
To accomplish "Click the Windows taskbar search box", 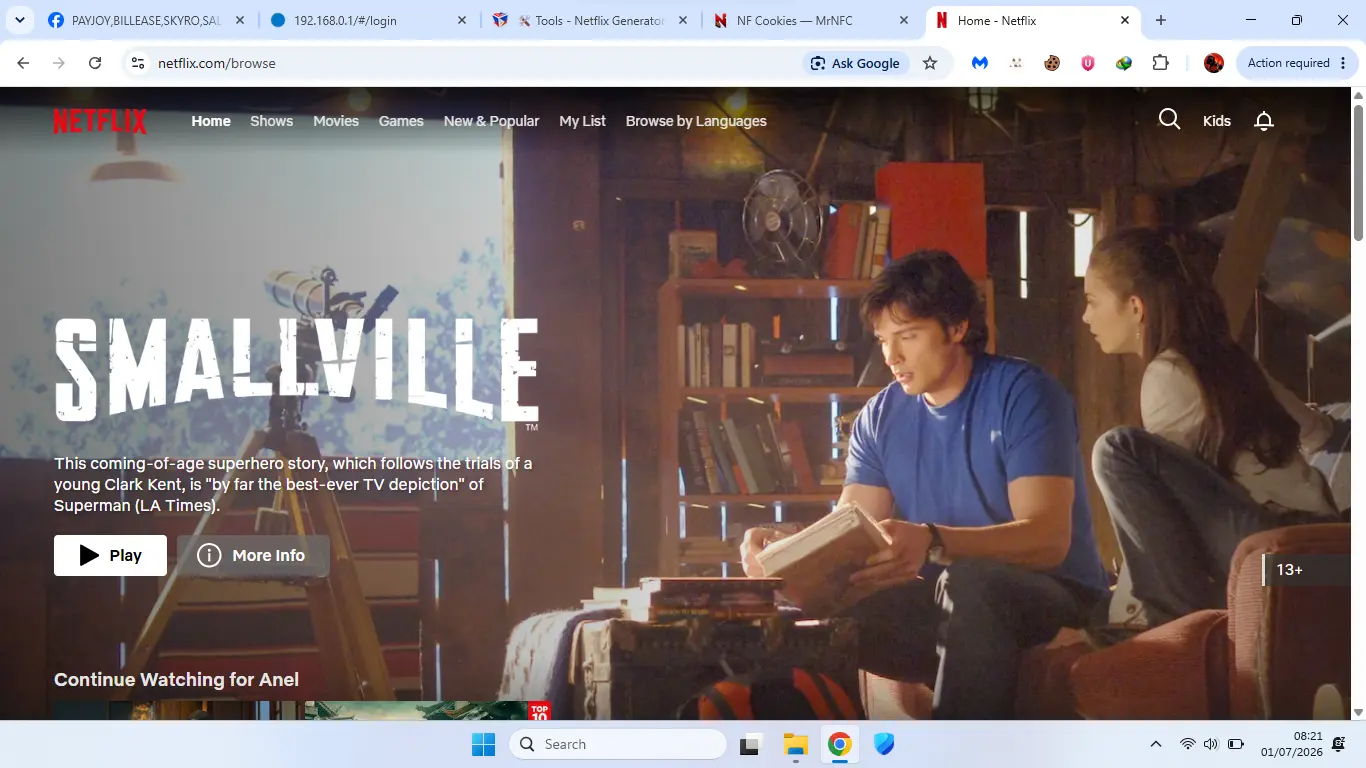I will pyautogui.click(x=618, y=744).
